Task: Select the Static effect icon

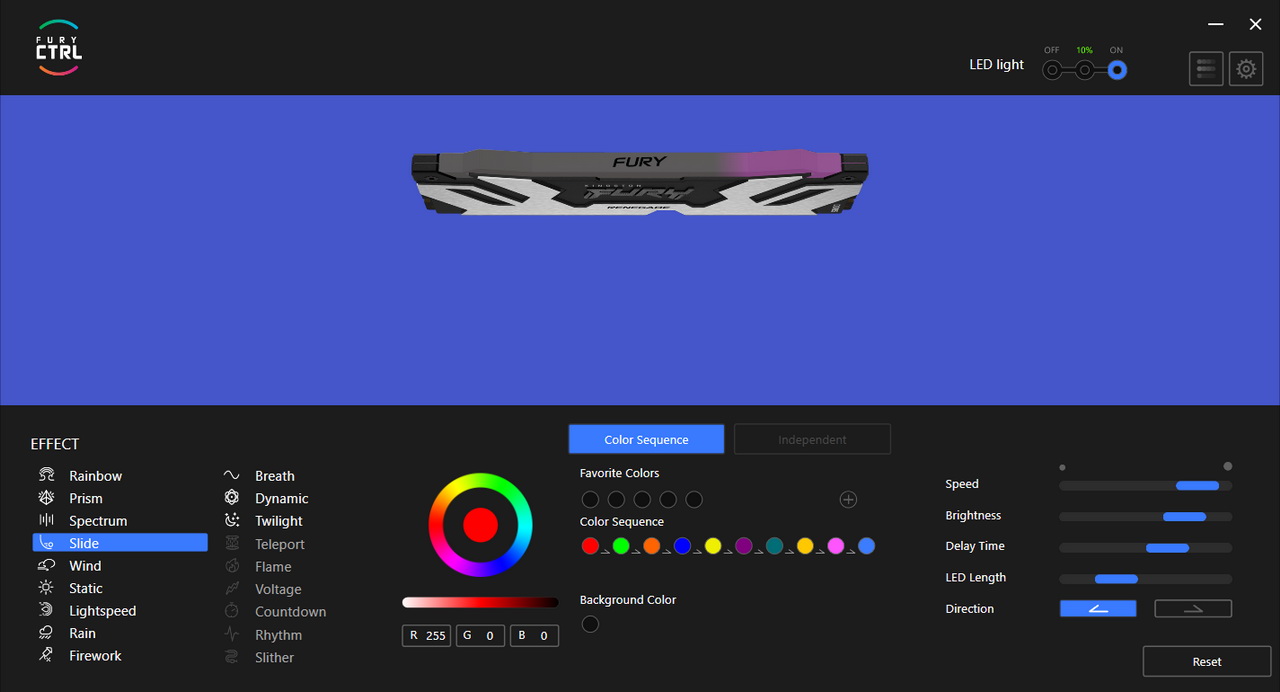Action: tap(46, 588)
